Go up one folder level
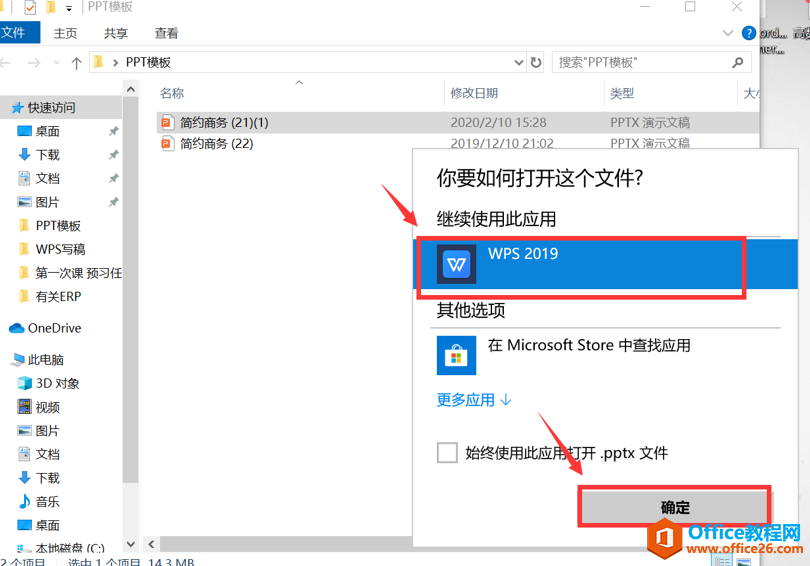This screenshot has height=566, width=810. point(76,63)
